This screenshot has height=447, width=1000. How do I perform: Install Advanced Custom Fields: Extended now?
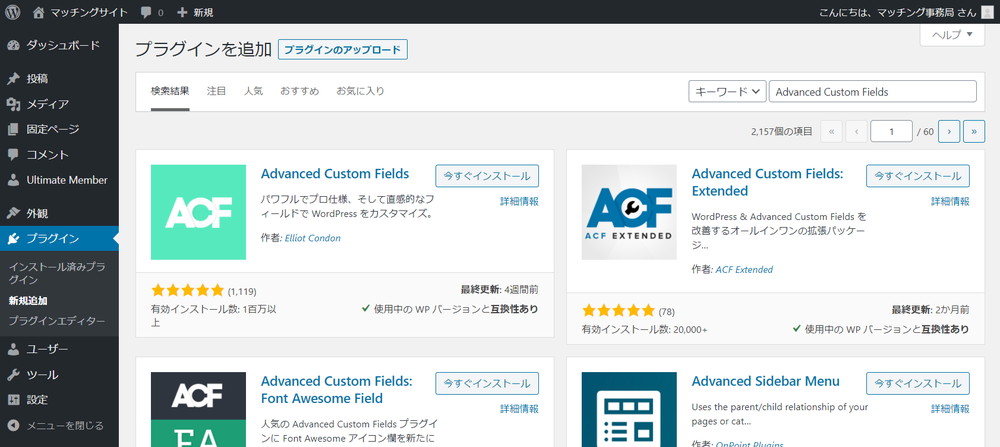(918, 176)
